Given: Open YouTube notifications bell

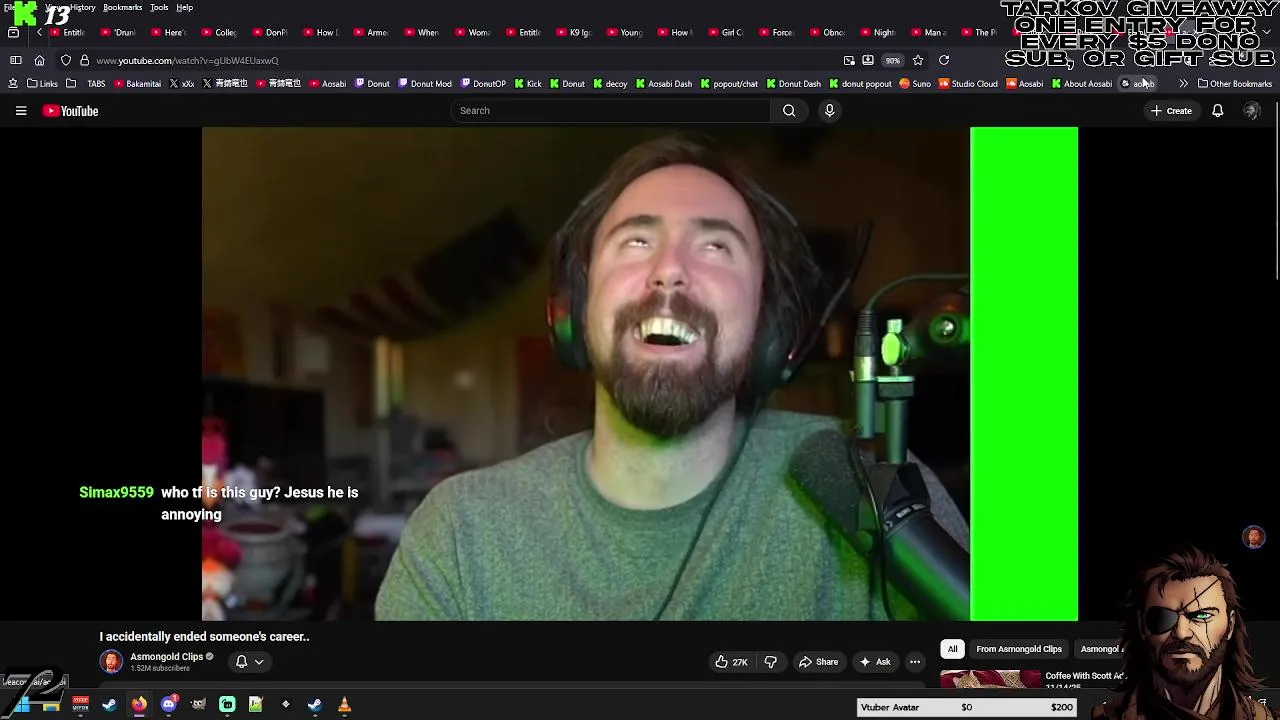Looking at the screenshot, I should tap(1218, 111).
